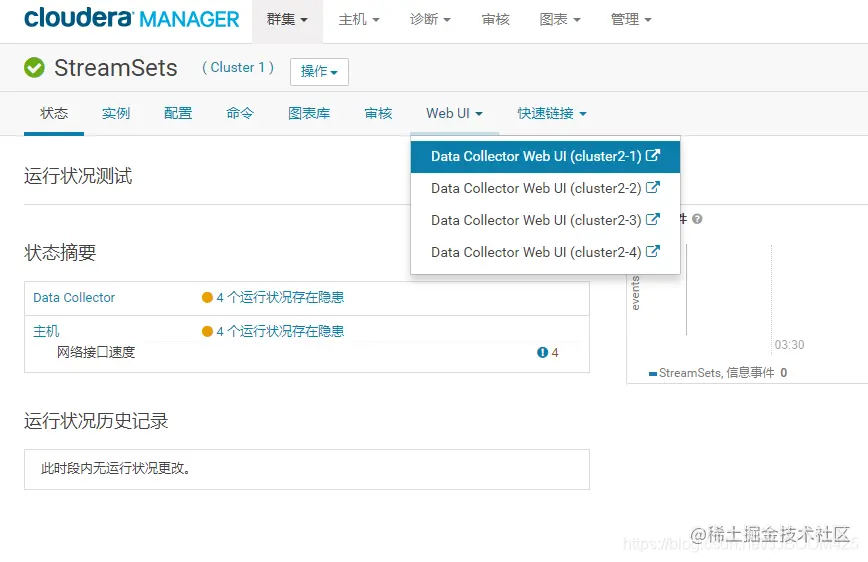Click the Cloudera Manager logo

(x=132, y=18)
